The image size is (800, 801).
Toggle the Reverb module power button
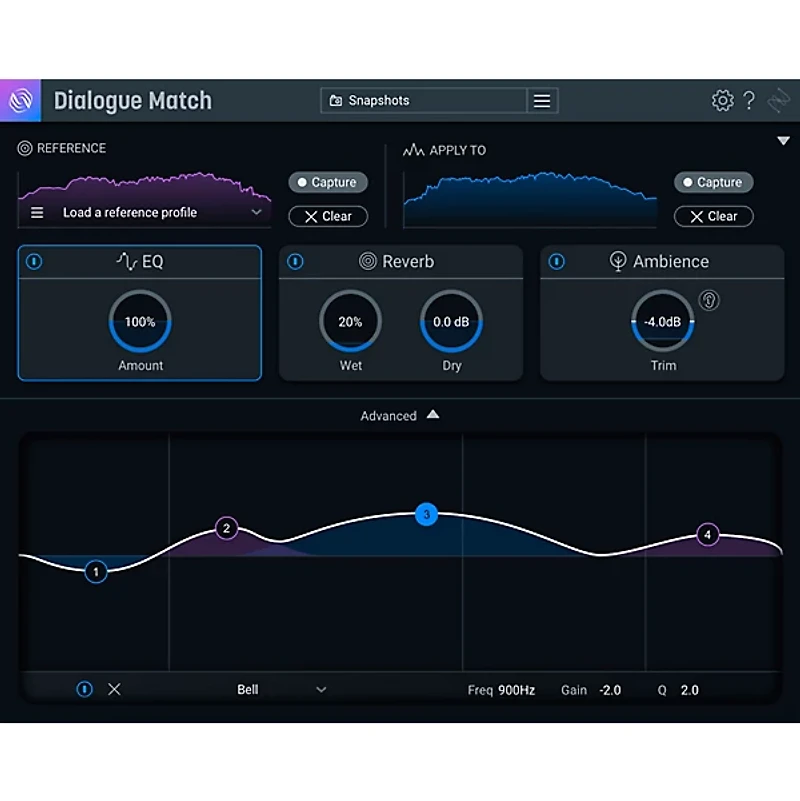pyautogui.click(x=294, y=261)
